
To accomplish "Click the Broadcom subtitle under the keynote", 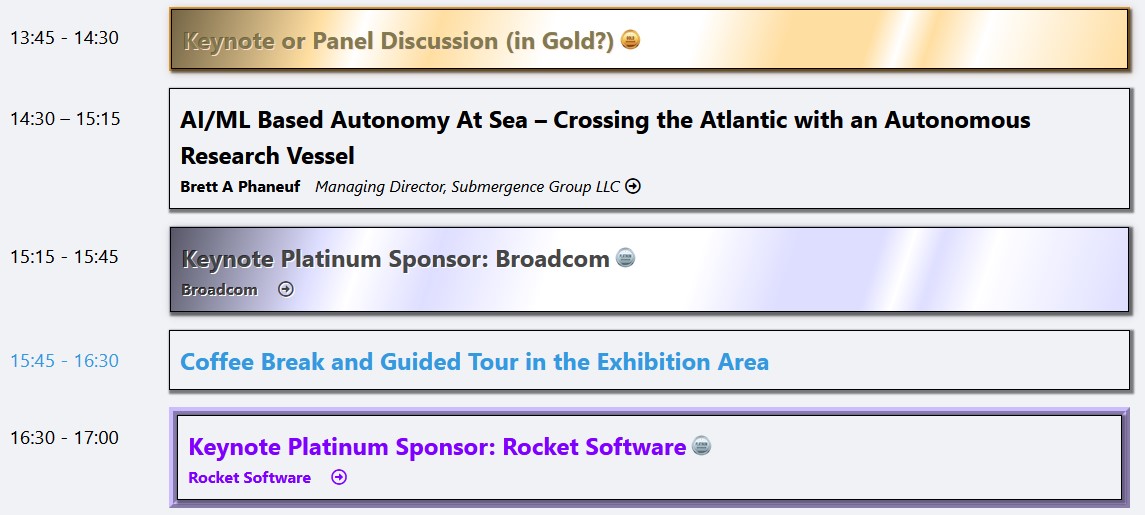I will point(219,290).
